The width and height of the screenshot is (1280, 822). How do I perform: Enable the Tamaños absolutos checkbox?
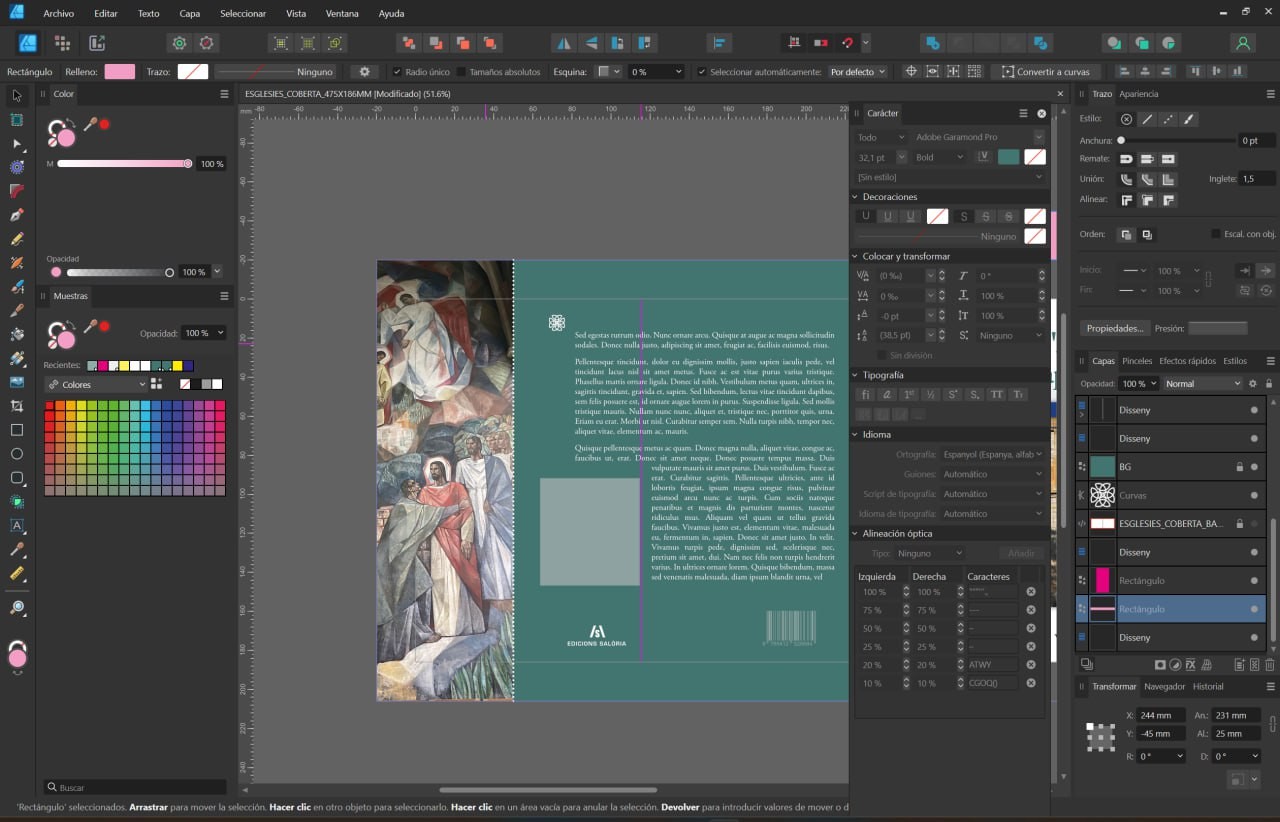pyautogui.click(x=461, y=72)
